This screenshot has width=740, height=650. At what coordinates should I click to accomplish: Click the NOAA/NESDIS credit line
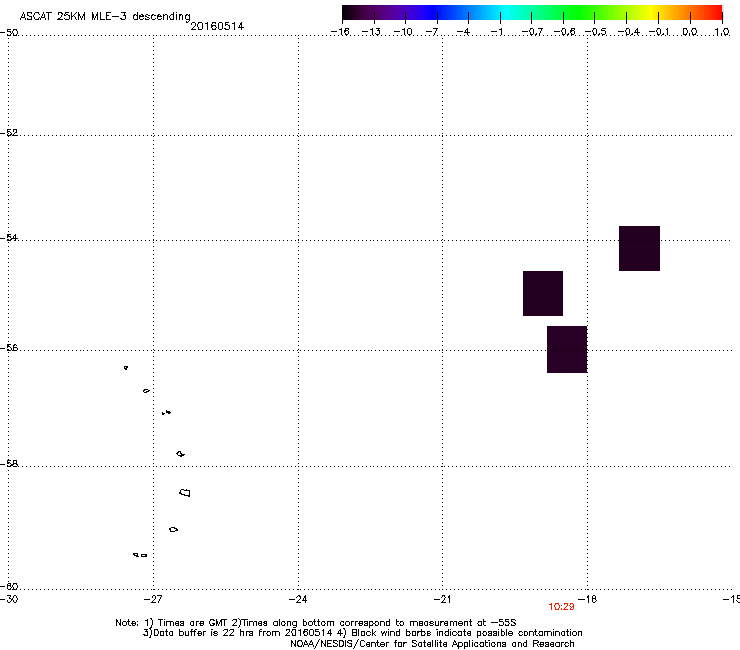[432, 643]
